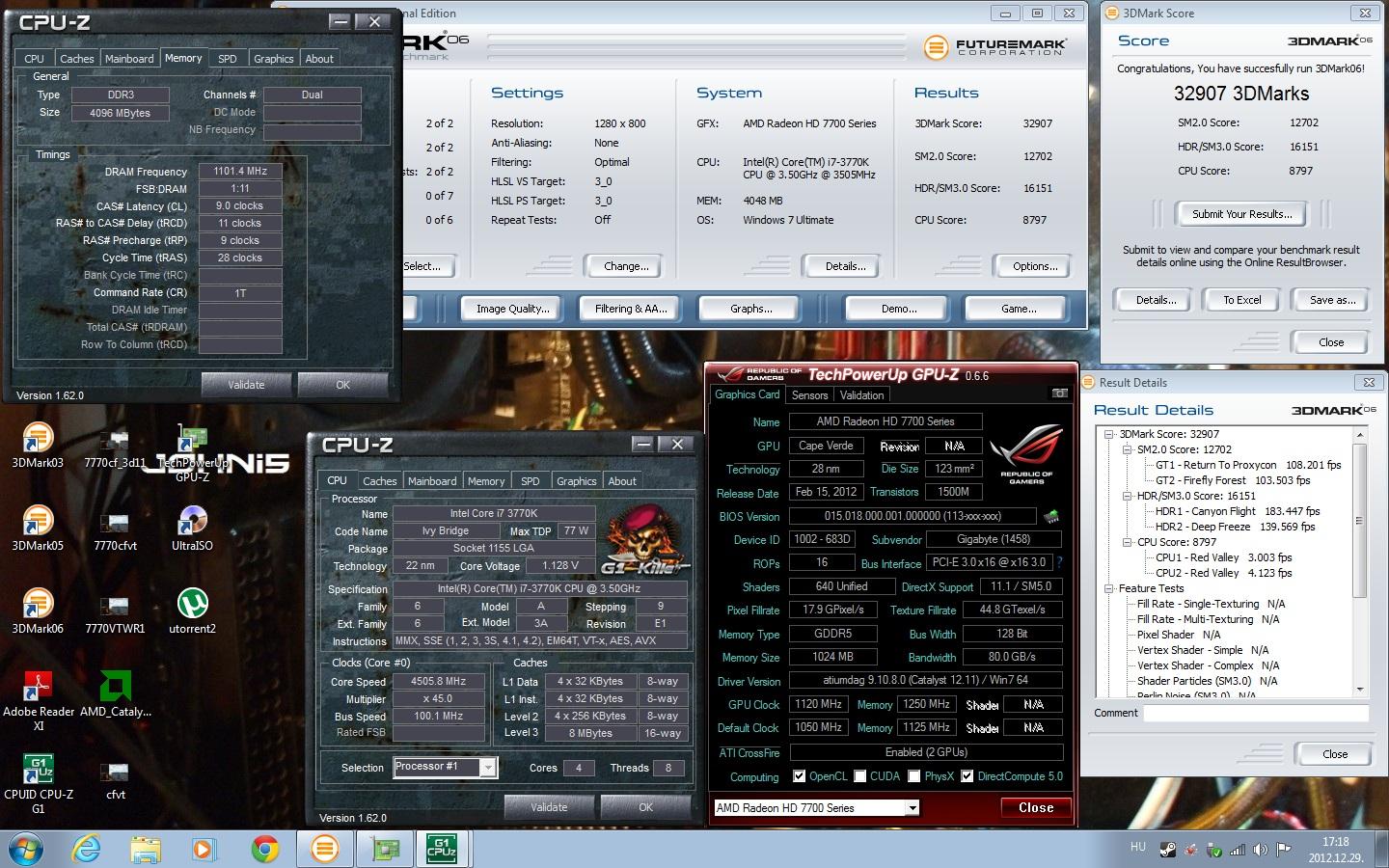Toggle the PhysX checkbox in GPU-Z
The image size is (1389, 868).
[913, 776]
